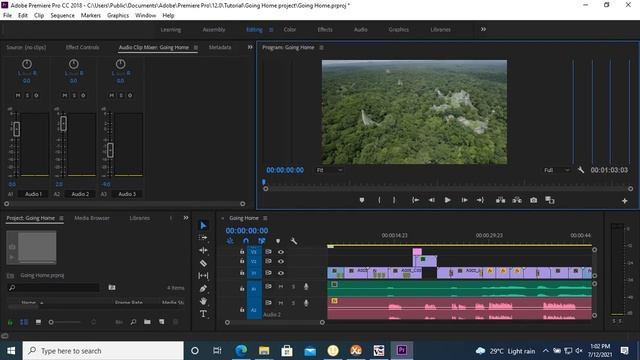Select the Hand tool
Viewport: 640px width, 360px height.
pos(203,301)
